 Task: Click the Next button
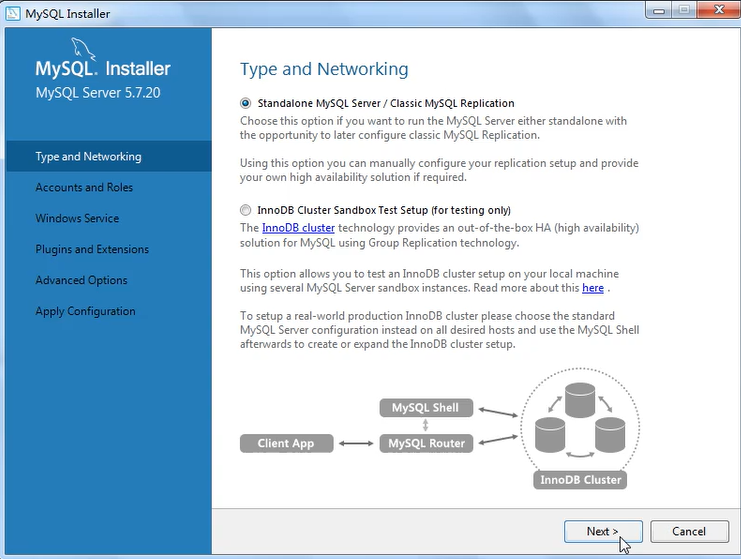point(603,532)
